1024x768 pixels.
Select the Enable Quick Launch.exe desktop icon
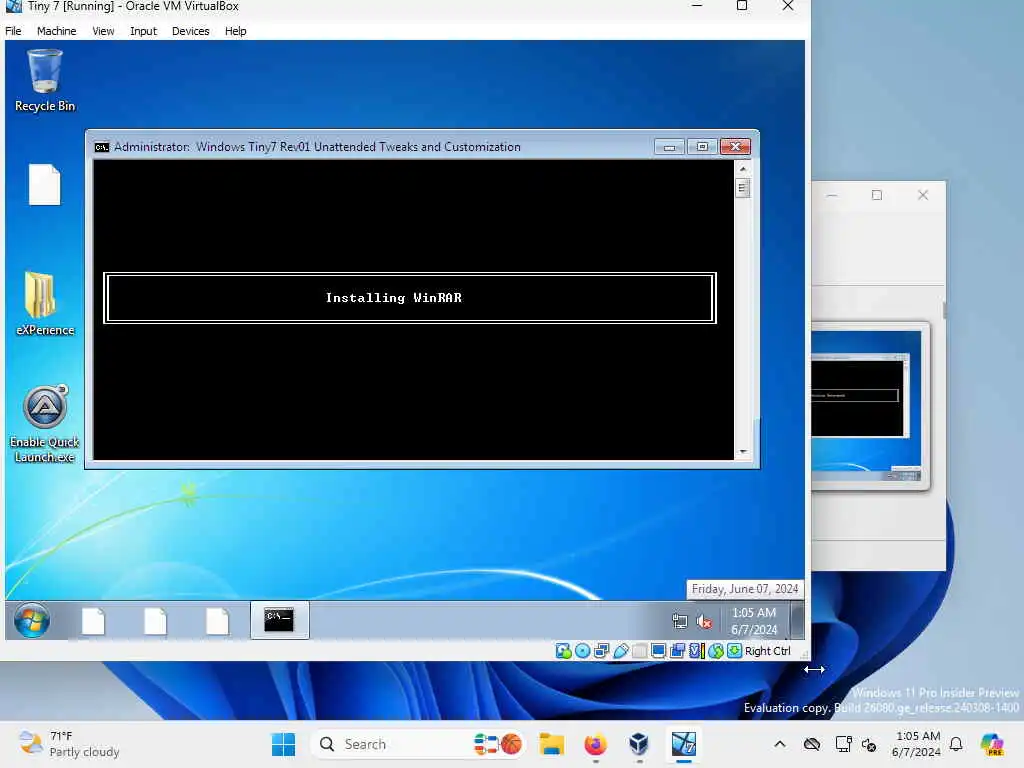pyautogui.click(x=44, y=424)
